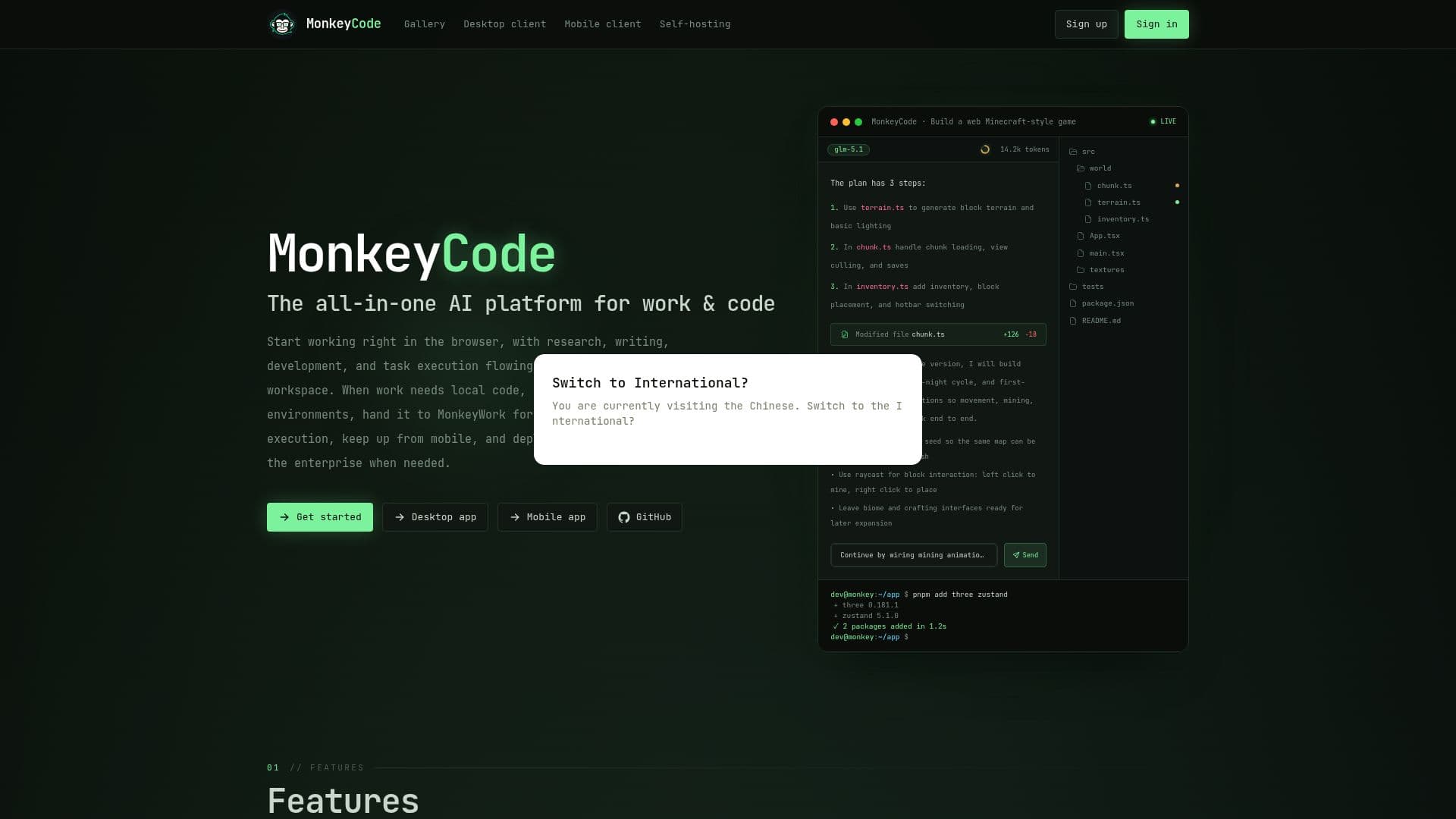This screenshot has width=1456, height=819.
Task: Open App.tsx in file tree
Action: coord(1098,236)
